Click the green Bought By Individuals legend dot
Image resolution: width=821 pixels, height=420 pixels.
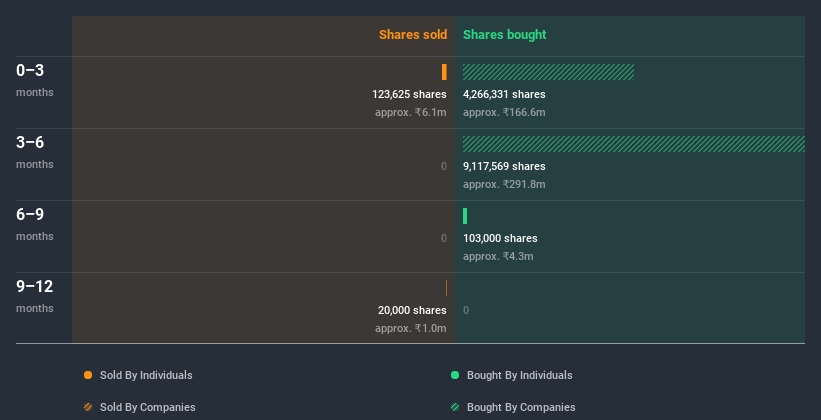click(455, 375)
